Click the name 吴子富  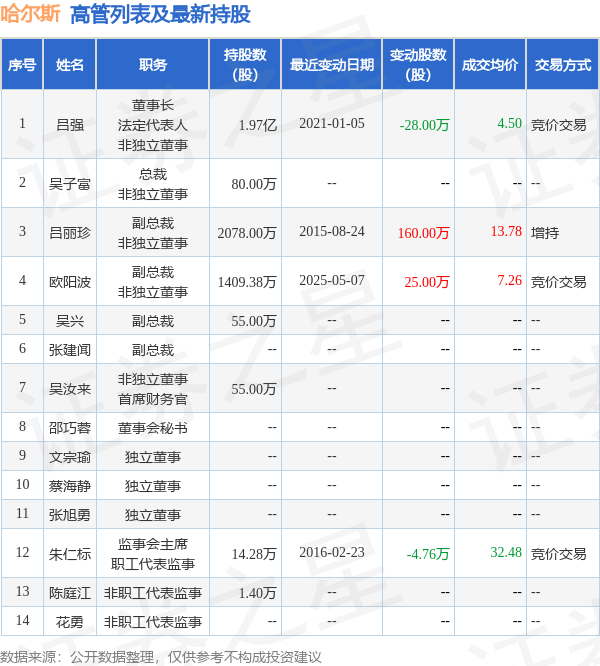tap(70, 184)
